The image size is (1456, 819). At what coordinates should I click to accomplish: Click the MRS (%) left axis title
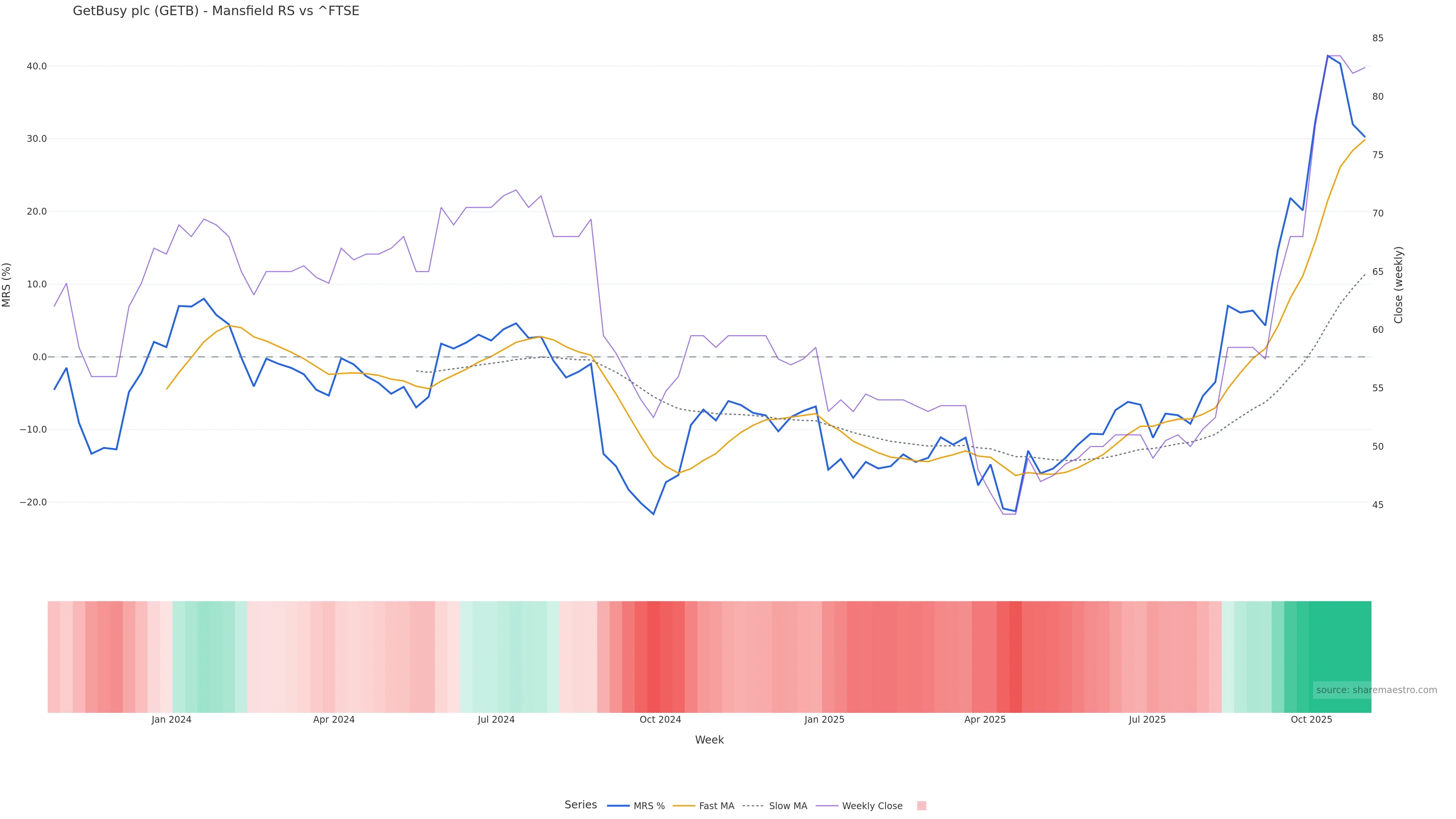7,285
